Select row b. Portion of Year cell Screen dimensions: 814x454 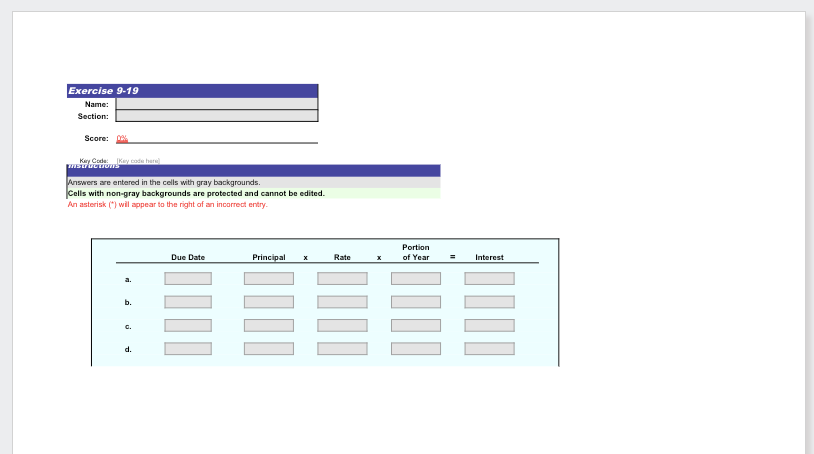416,302
